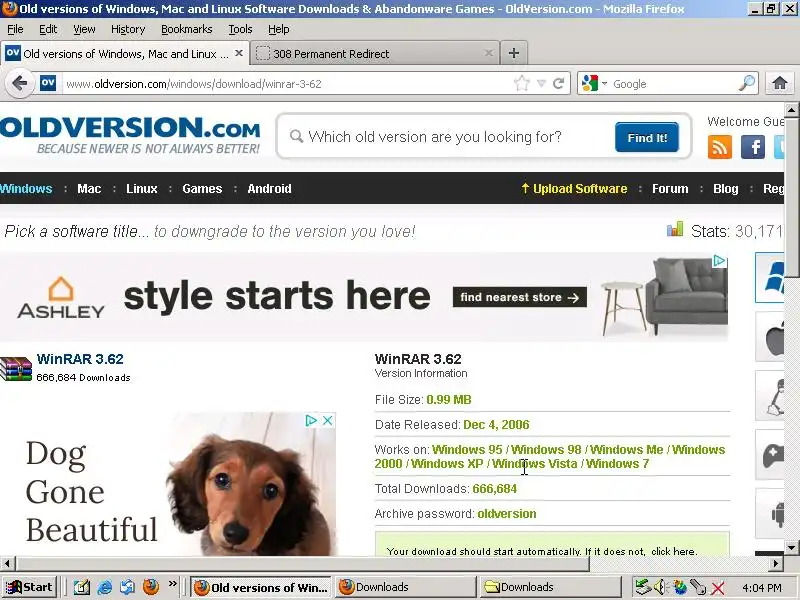
Task: Select the Apple logo in right sidebar
Action: point(770,337)
